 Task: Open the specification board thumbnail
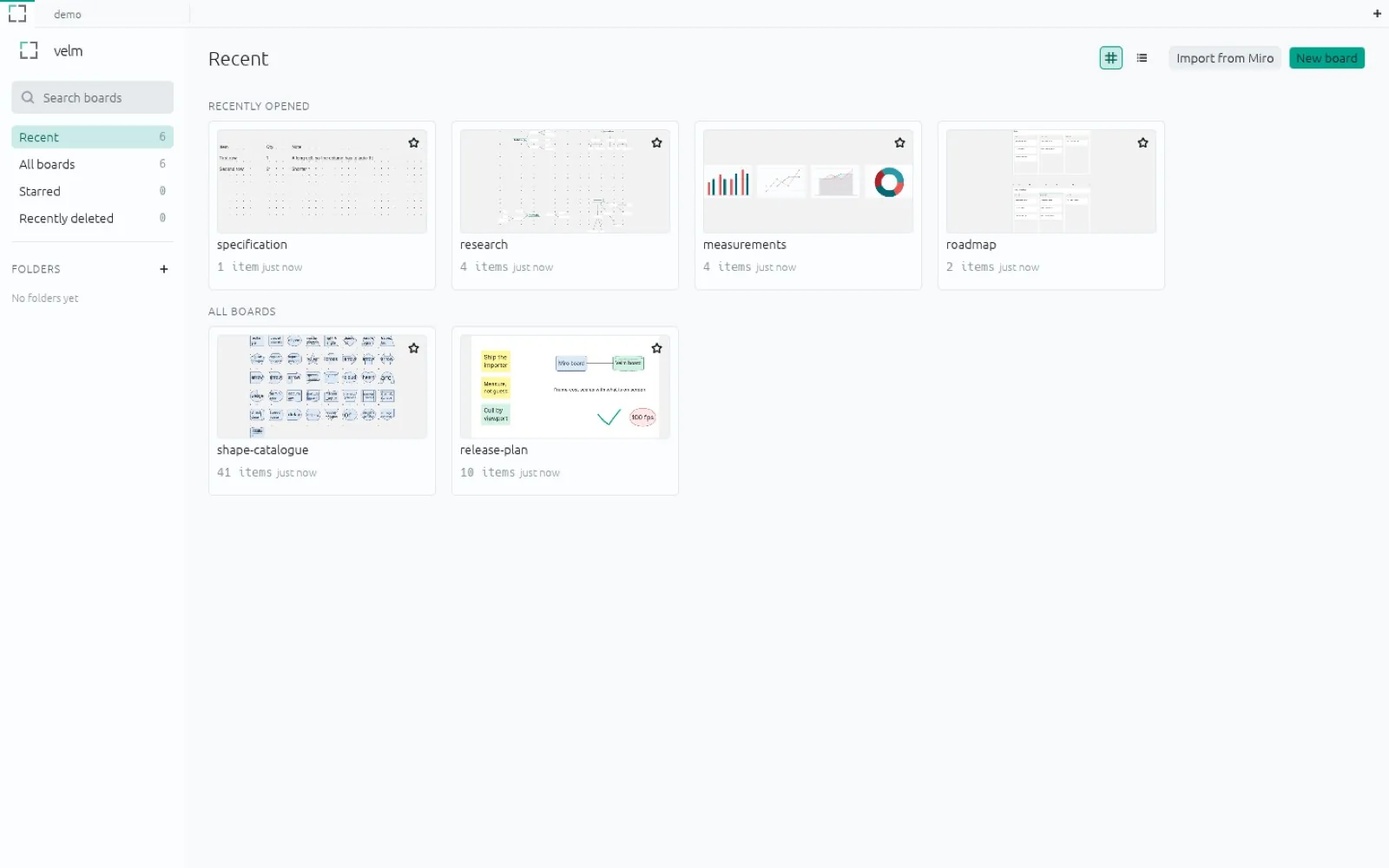pyautogui.click(x=322, y=181)
